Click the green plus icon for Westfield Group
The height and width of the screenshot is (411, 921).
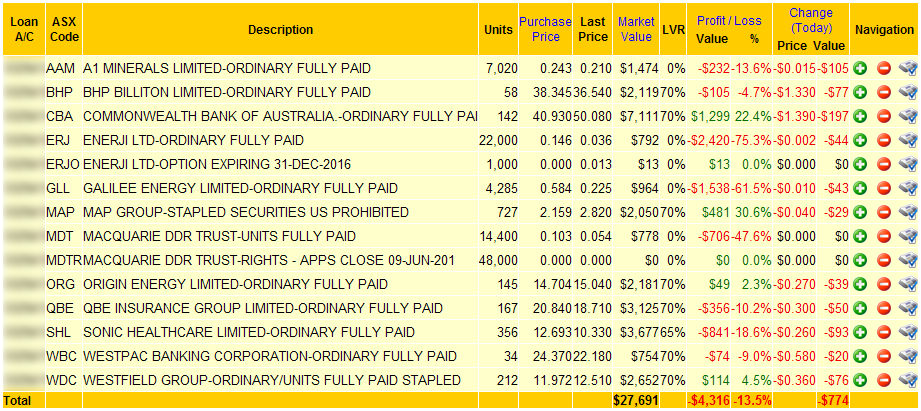tap(861, 380)
